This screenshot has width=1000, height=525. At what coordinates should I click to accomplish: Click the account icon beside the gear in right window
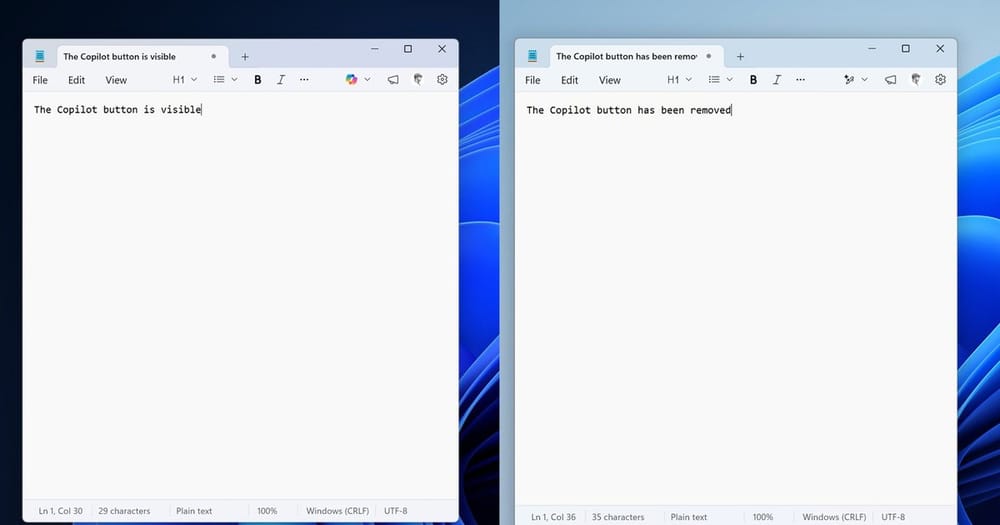pyautogui.click(x=916, y=79)
